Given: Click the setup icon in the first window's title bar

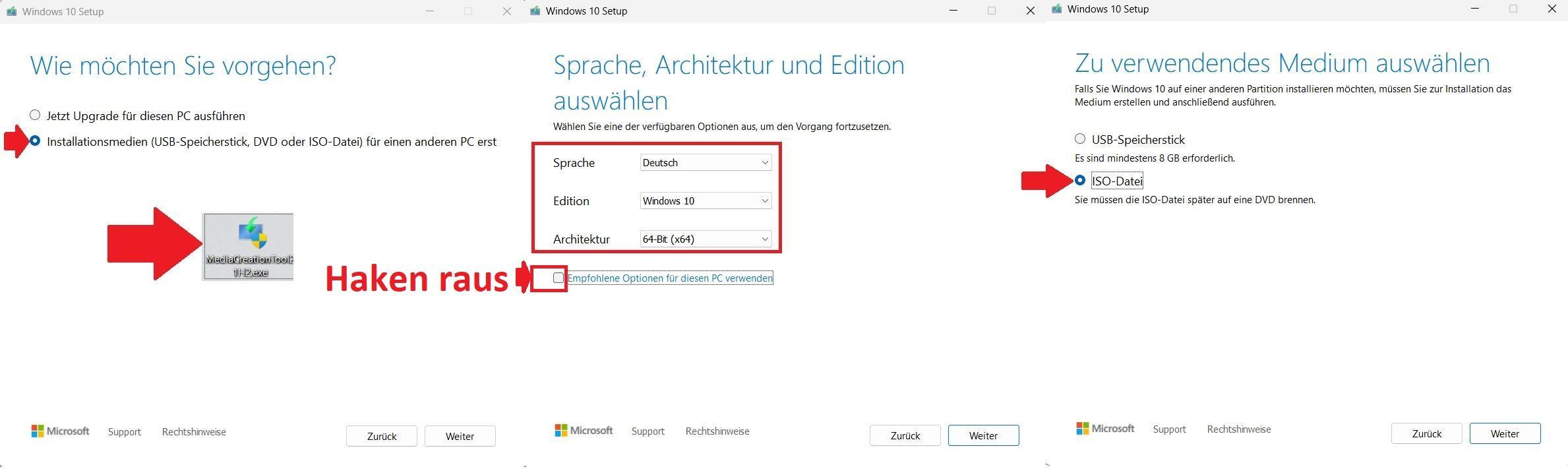Looking at the screenshot, I should (x=11, y=11).
